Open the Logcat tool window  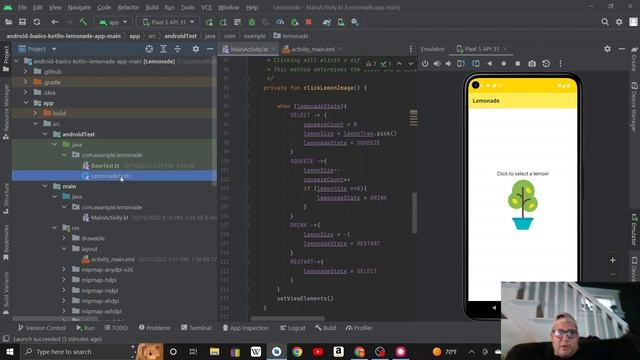tap(293, 328)
